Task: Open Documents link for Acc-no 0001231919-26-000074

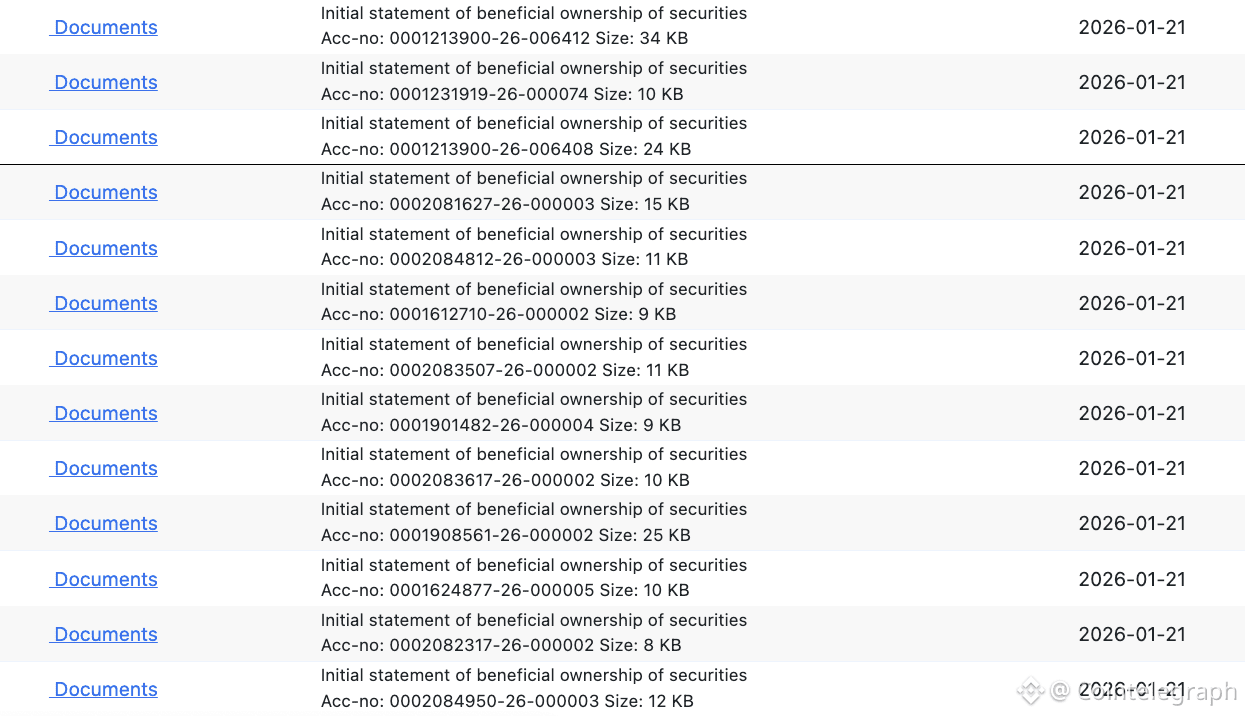Action: coord(105,82)
